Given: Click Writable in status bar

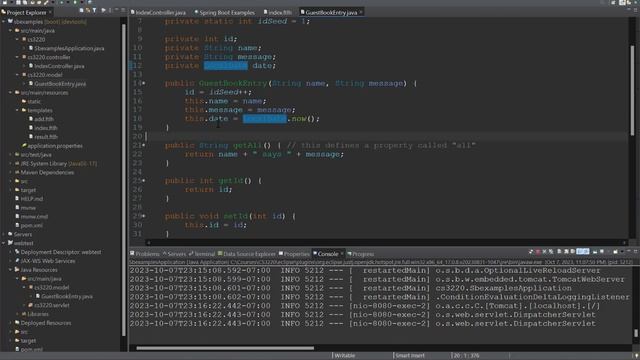Looking at the screenshot, I should pyautogui.click(x=344, y=356).
